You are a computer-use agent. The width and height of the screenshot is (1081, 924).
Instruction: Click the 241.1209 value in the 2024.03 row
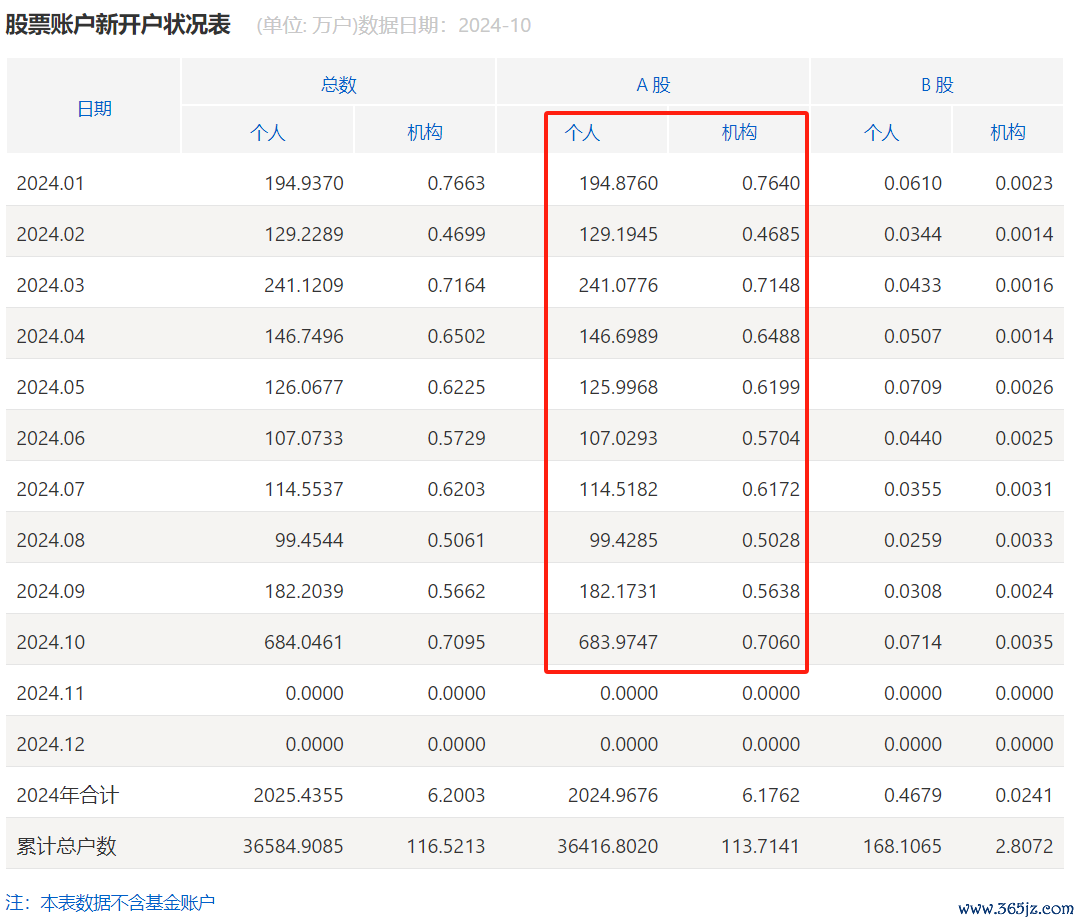click(303, 285)
